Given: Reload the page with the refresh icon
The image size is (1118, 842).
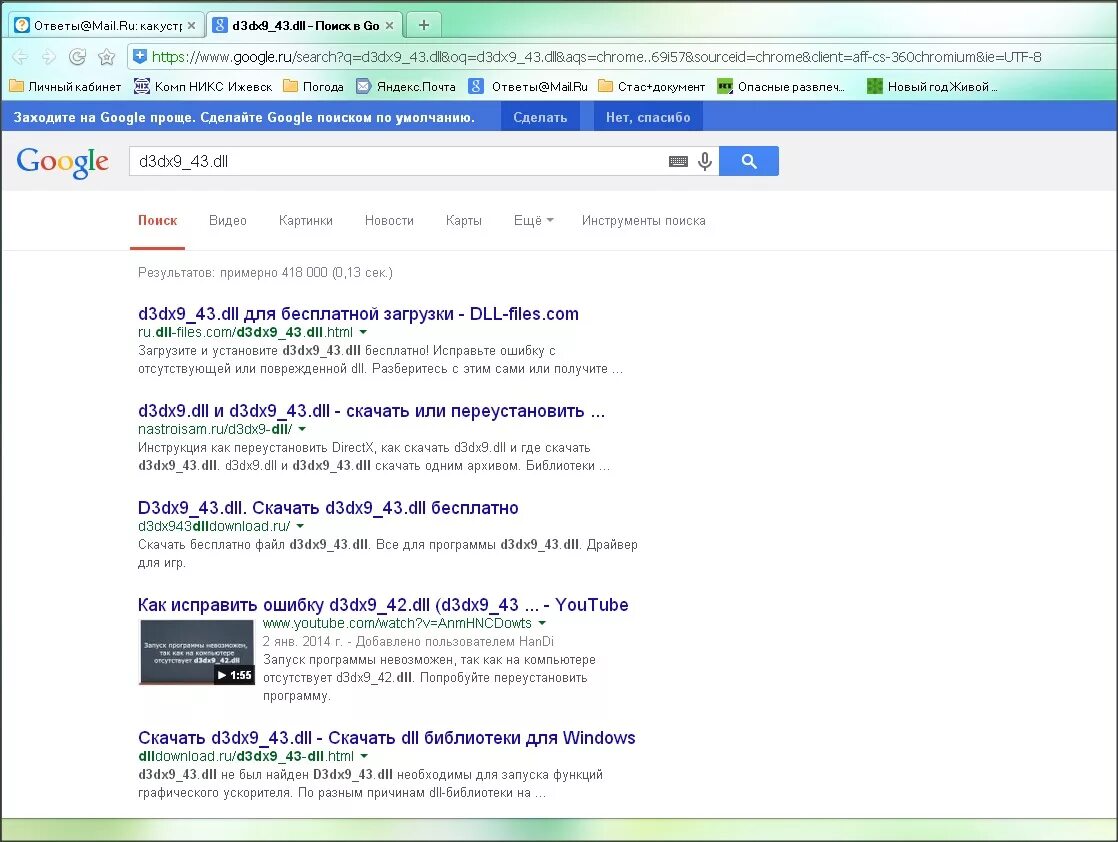Looking at the screenshot, I should pos(77,57).
